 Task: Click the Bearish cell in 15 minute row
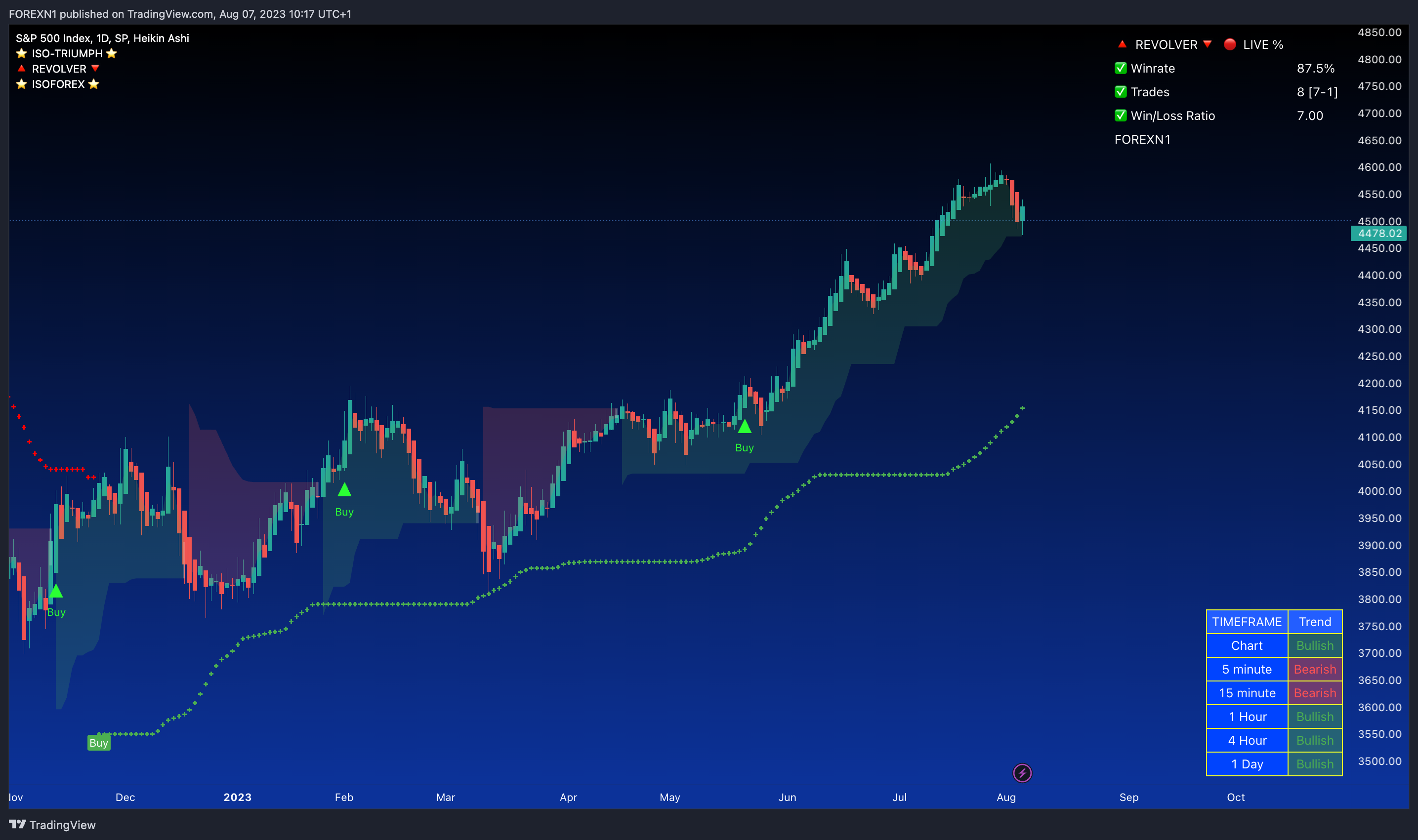(1315, 693)
